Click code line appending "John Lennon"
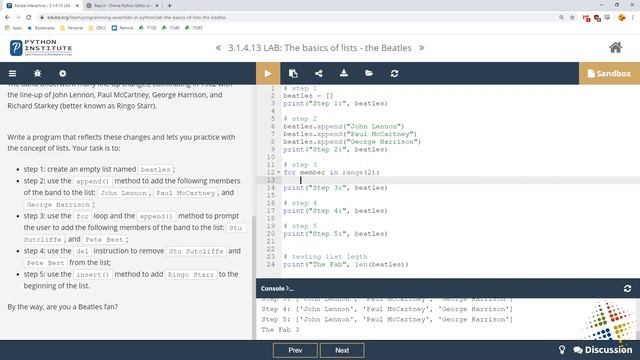Viewport: 640px width, 360px height. coord(344,127)
